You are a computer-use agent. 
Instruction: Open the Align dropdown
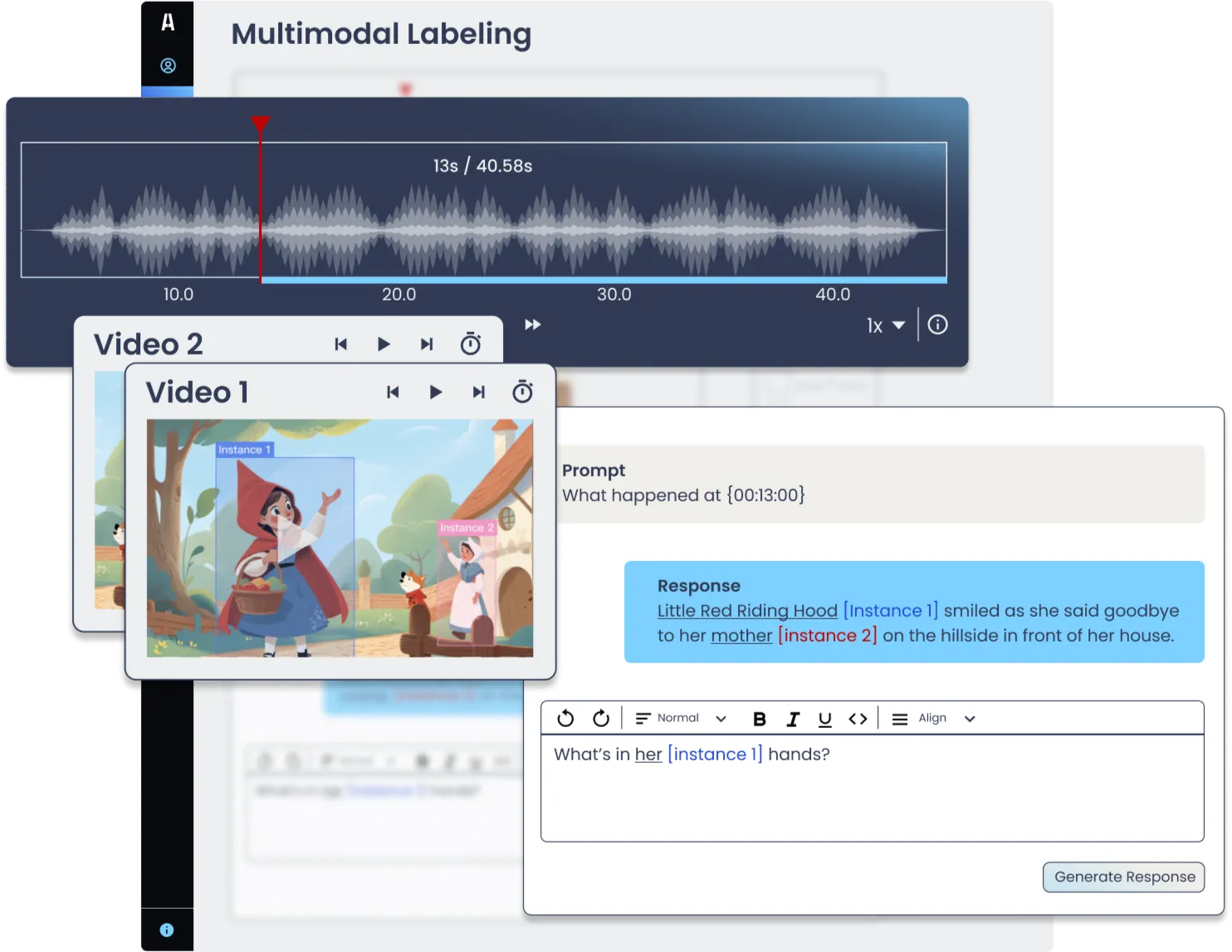point(933,718)
